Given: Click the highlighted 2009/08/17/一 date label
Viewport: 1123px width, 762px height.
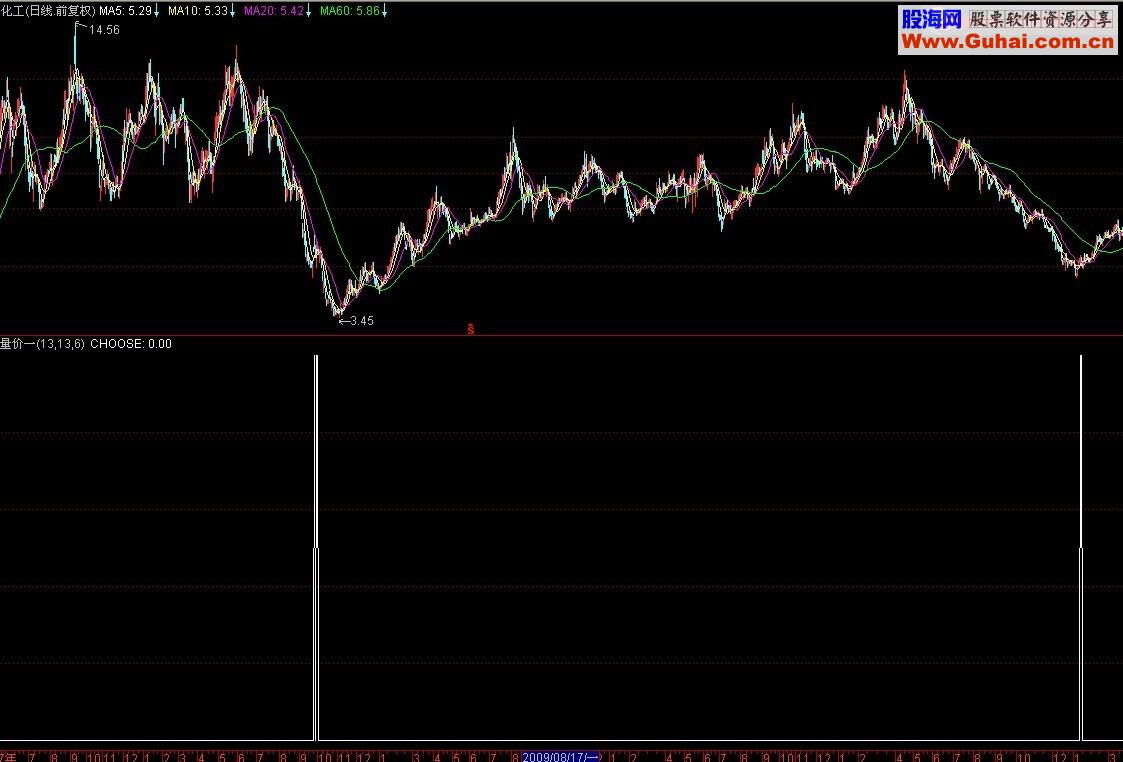Looking at the screenshot, I should tap(561, 757).
